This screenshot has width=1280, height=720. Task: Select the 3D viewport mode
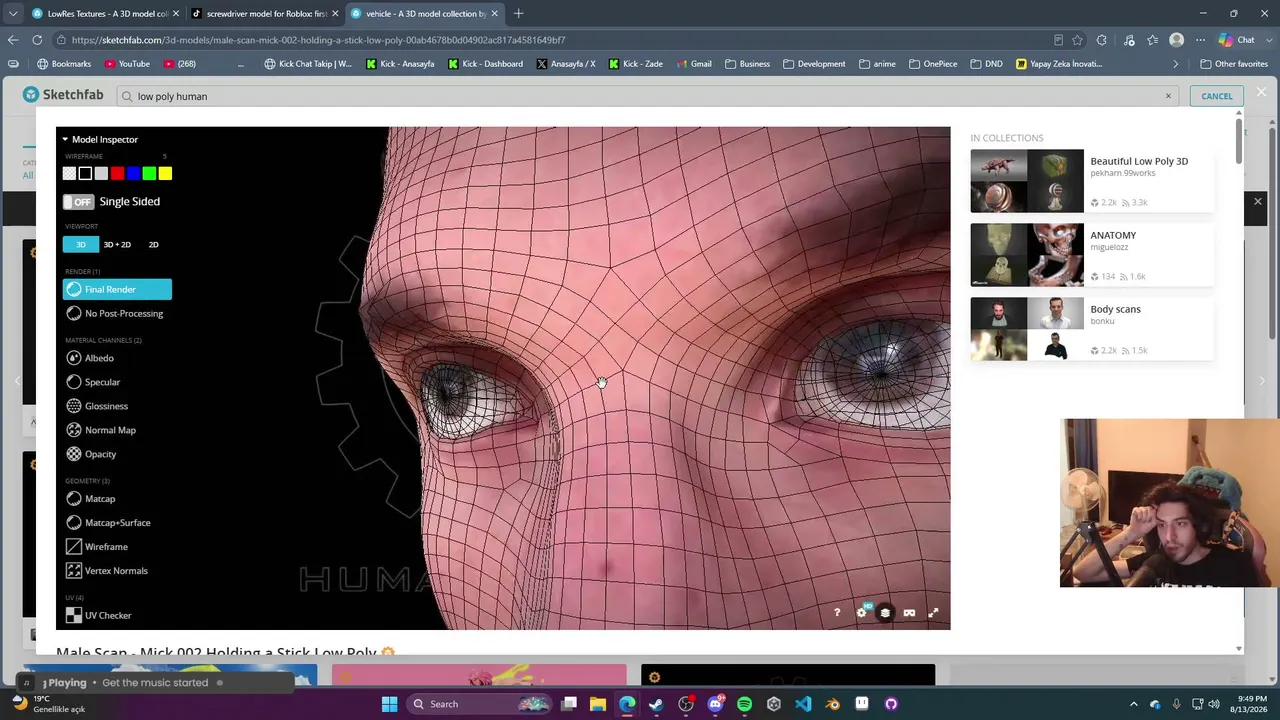[81, 245]
